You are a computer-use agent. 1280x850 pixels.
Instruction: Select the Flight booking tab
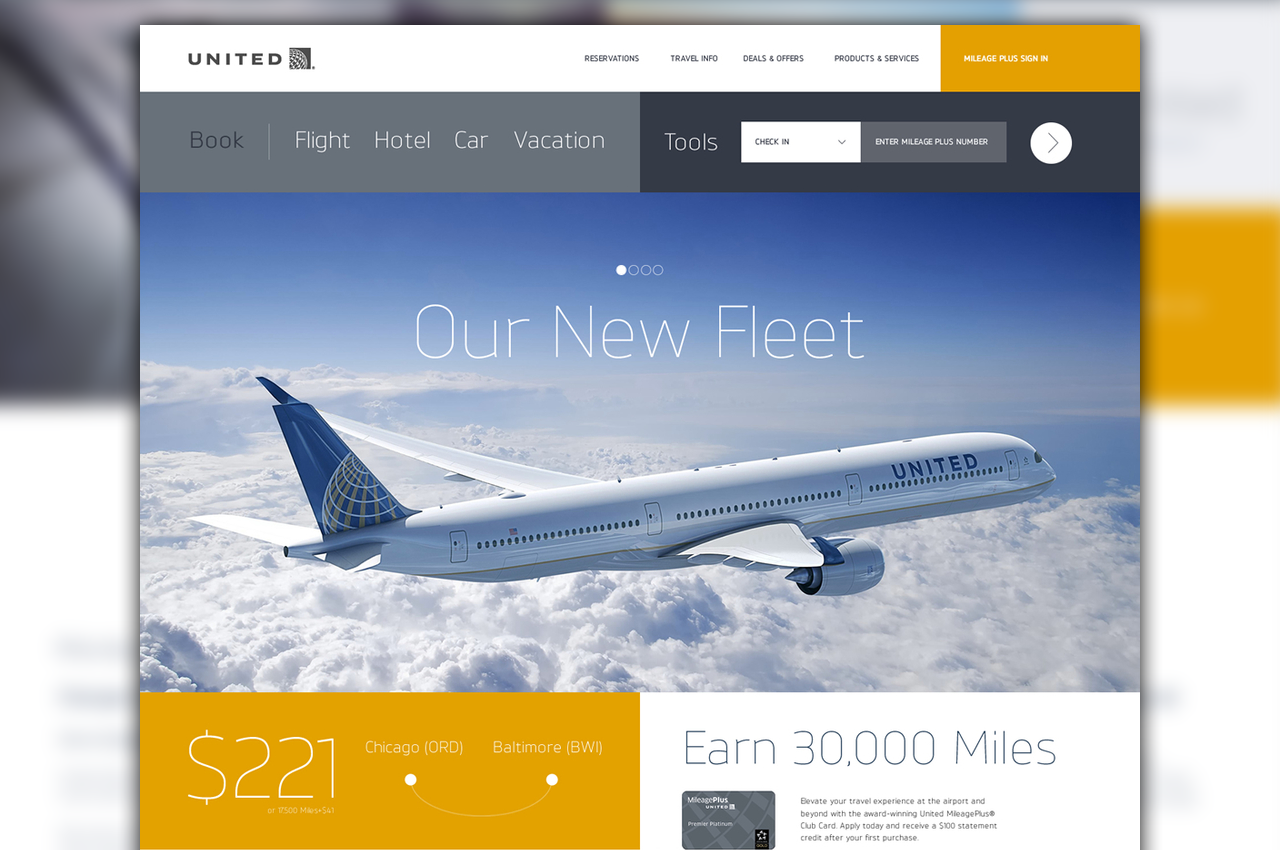[322, 141]
